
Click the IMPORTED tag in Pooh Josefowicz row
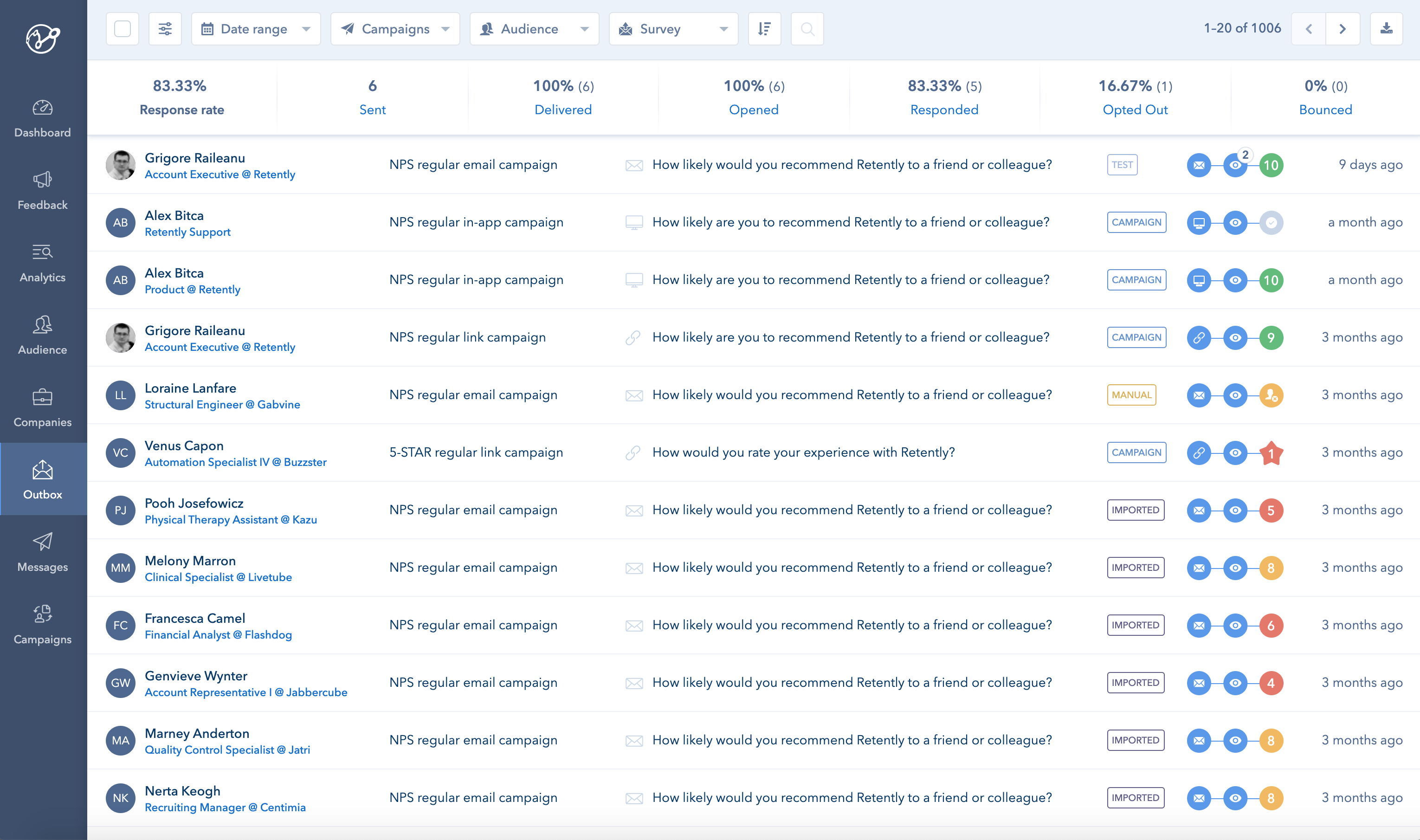point(1136,510)
